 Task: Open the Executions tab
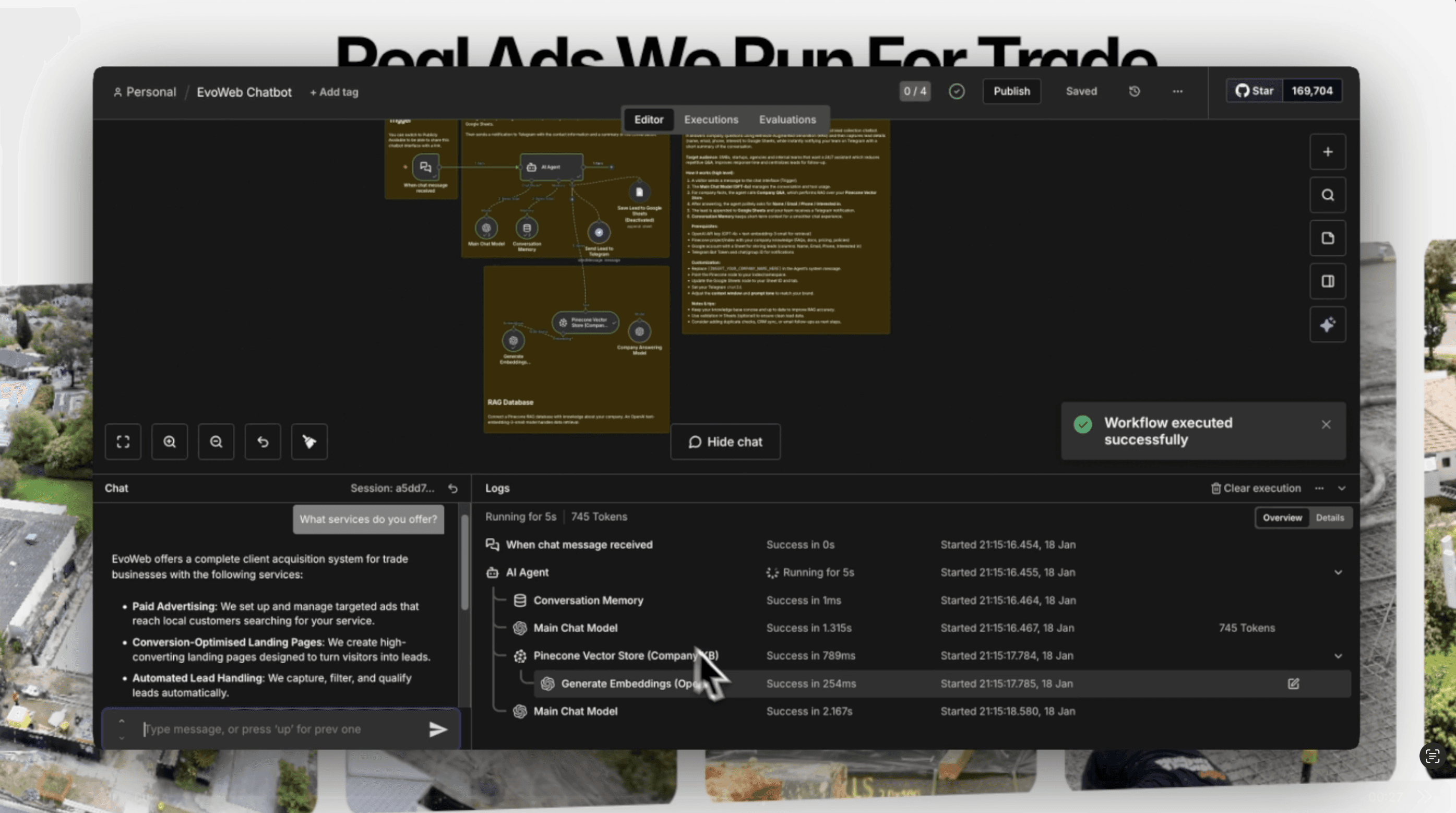coord(710,119)
